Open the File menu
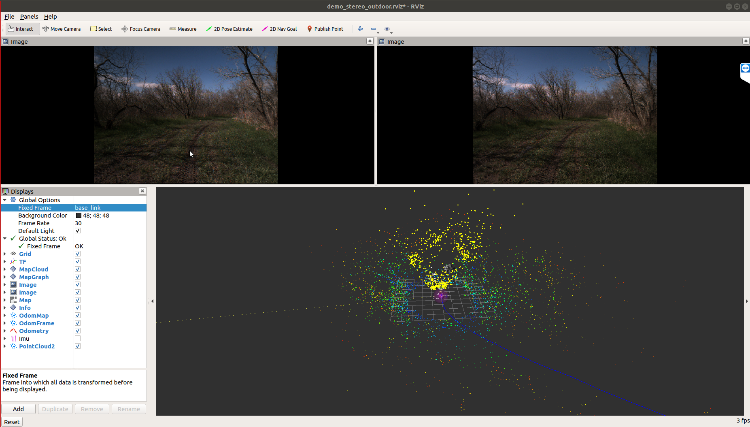The height and width of the screenshot is (427, 750). (x=9, y=17)
